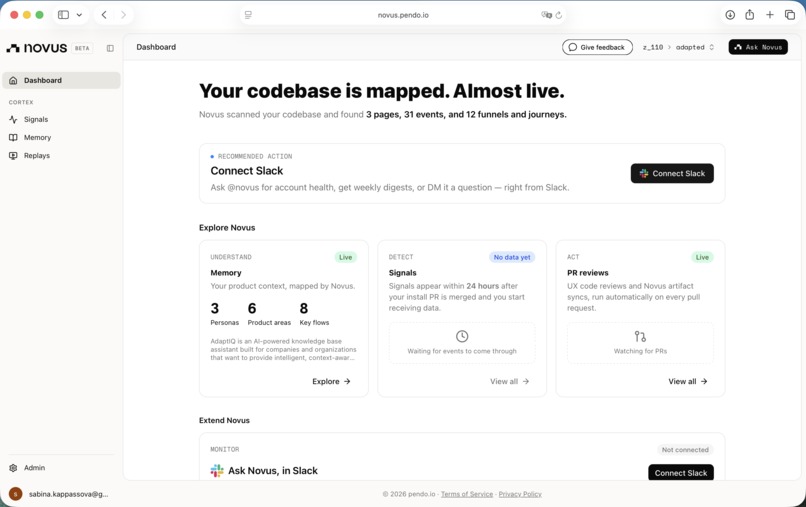Click the translate icon in address bar

(x=546, y=15)
